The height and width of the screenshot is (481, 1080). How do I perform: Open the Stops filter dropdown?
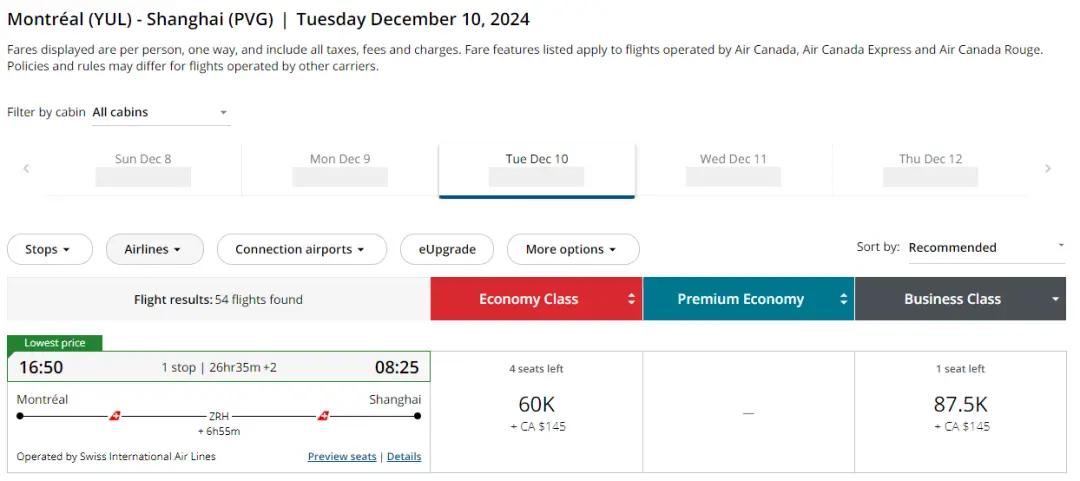49,249
